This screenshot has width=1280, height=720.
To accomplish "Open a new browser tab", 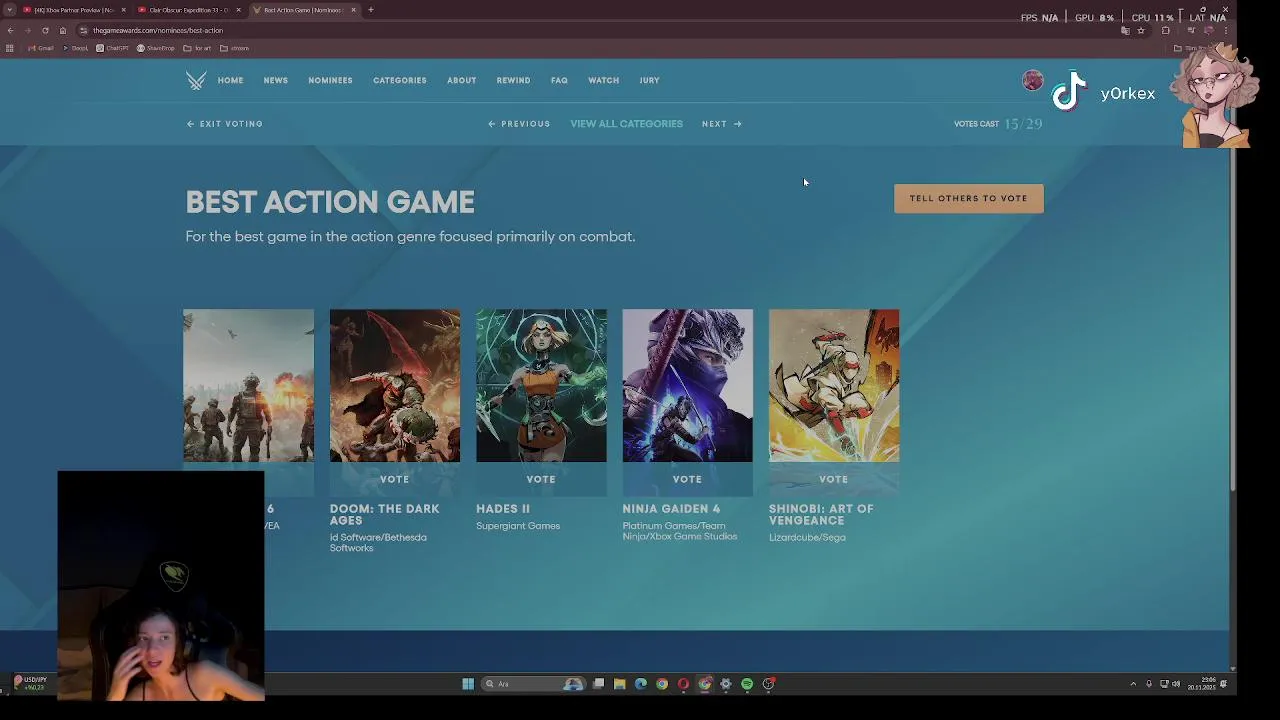I will tap(370, 10).
